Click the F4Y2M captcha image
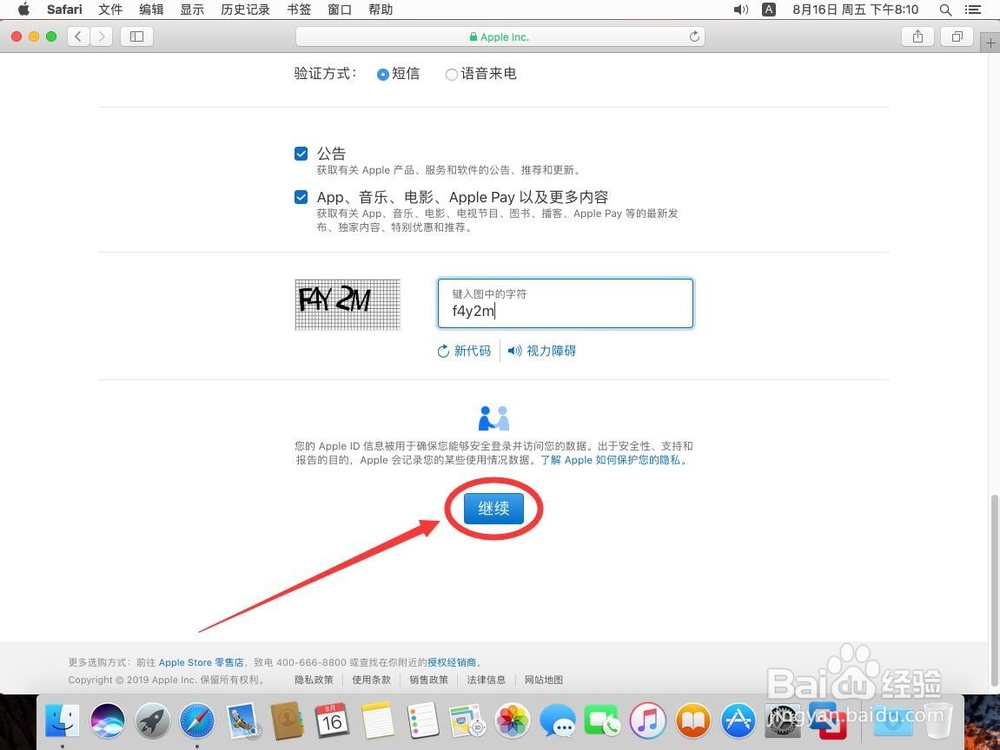This screenshot has width=1000, height=750. (x=348, y=304)
